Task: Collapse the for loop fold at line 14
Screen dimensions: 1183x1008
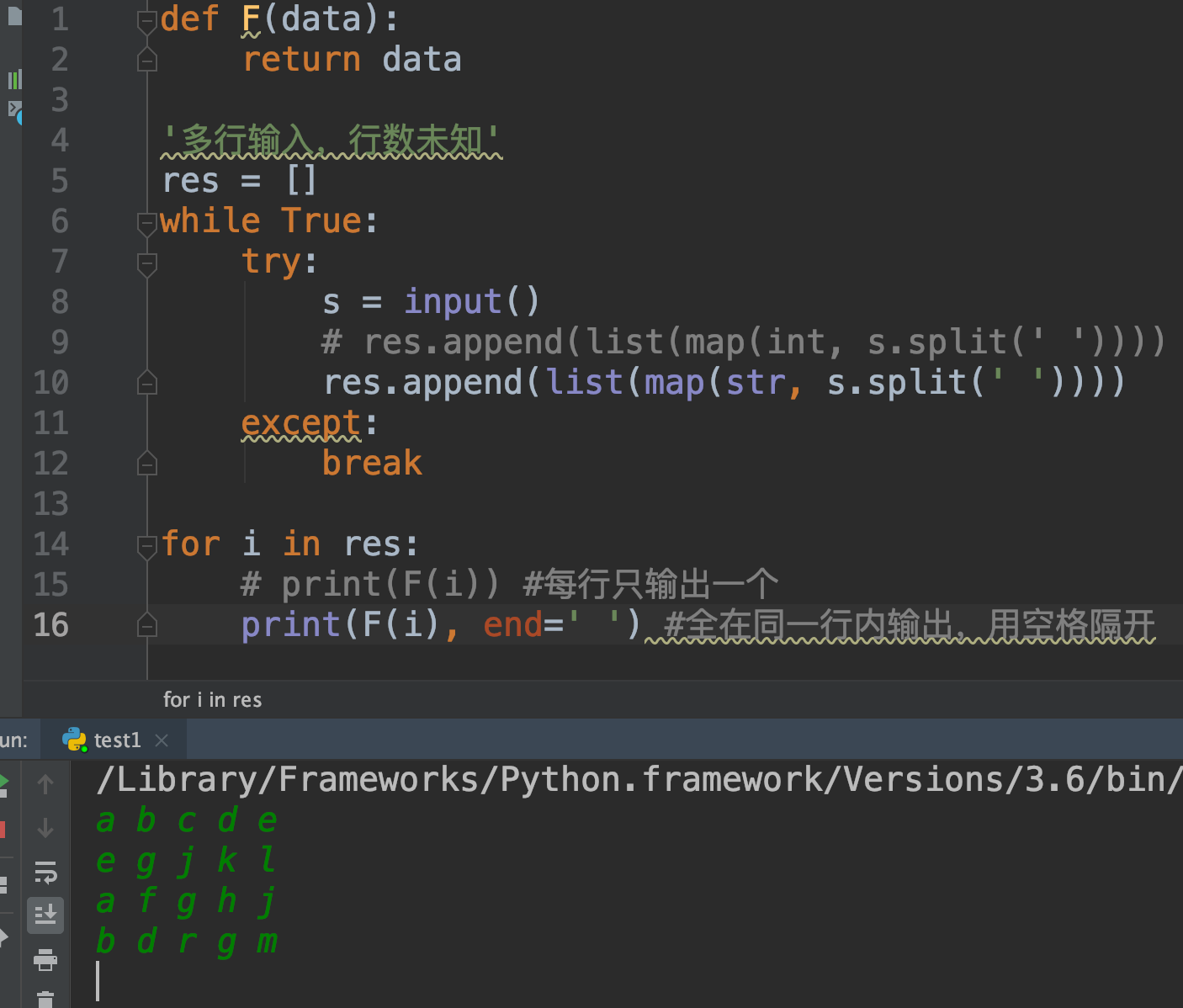Action: coord(146,544)
